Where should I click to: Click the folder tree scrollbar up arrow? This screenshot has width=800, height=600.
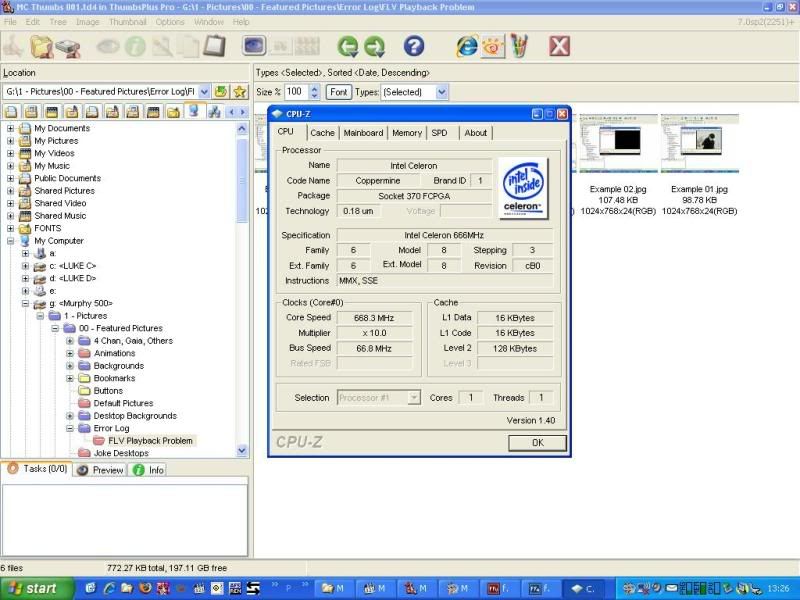pos(242,129)
